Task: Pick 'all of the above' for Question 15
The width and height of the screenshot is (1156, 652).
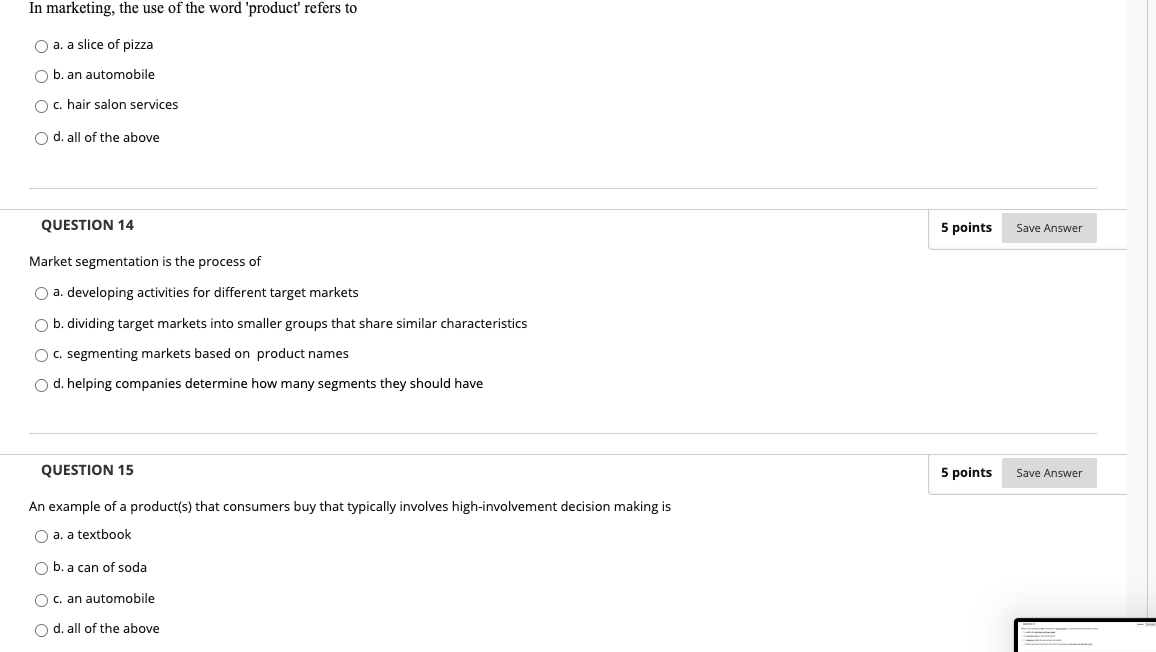Action: pyautogui.click(x=41, y=630)
